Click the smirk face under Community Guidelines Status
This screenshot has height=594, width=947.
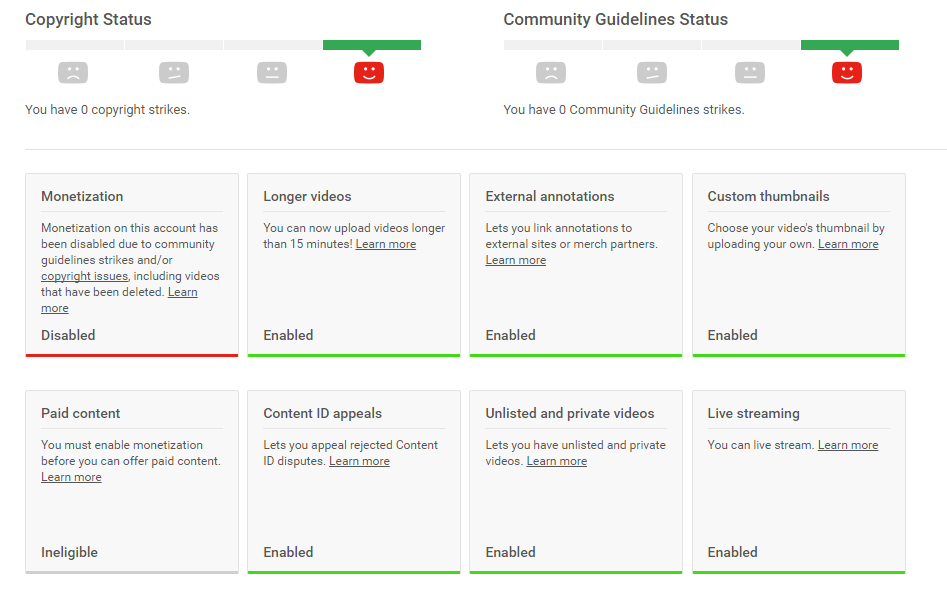coord(651,72)
